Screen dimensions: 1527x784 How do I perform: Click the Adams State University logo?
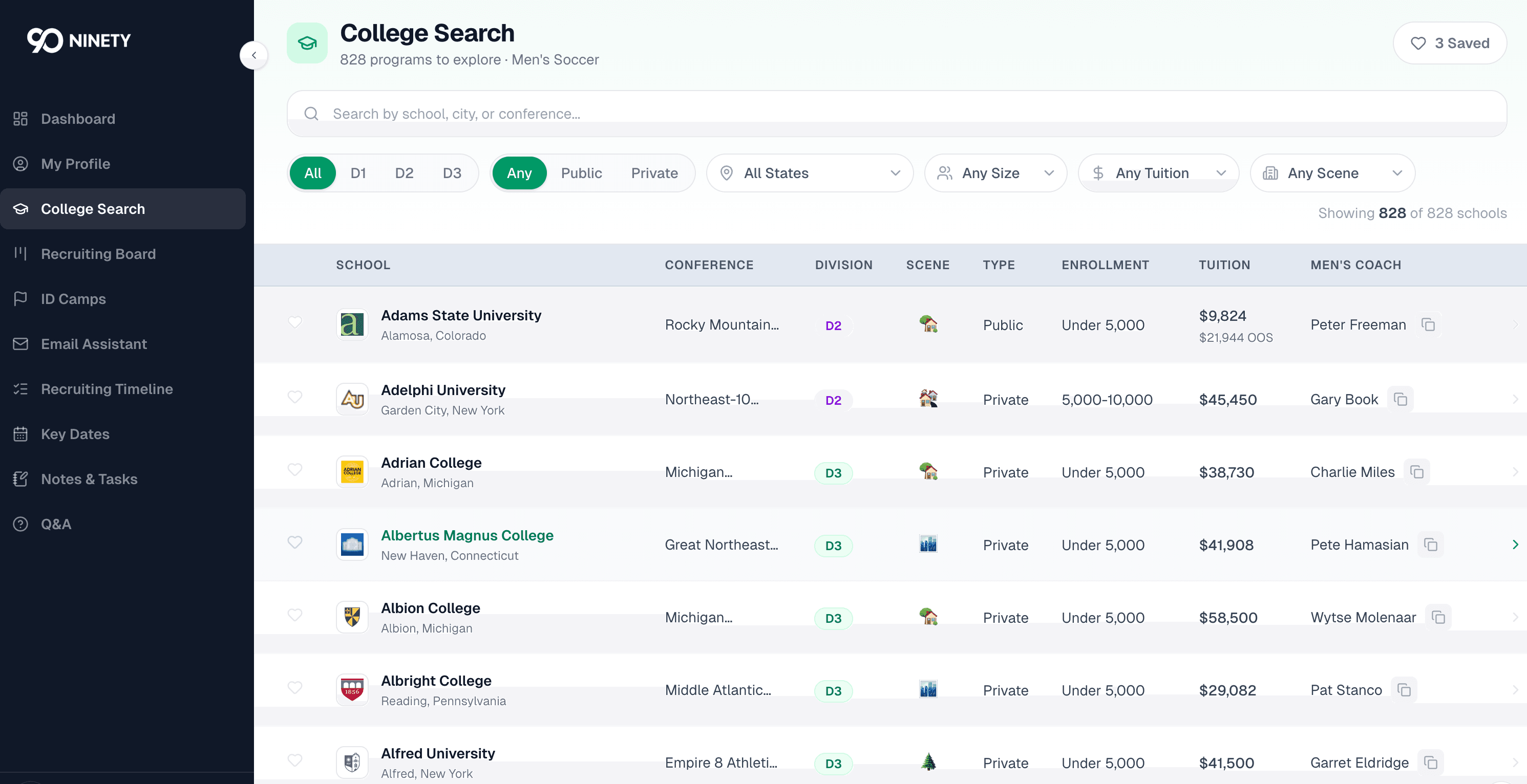[x=352, y=325]
